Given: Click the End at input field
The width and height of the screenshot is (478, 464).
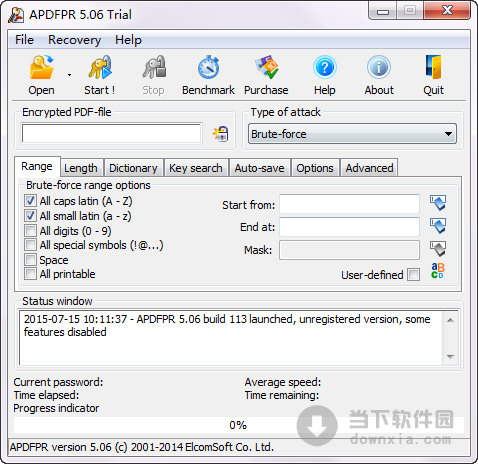Looking at the screenshot, I should 349,227.
